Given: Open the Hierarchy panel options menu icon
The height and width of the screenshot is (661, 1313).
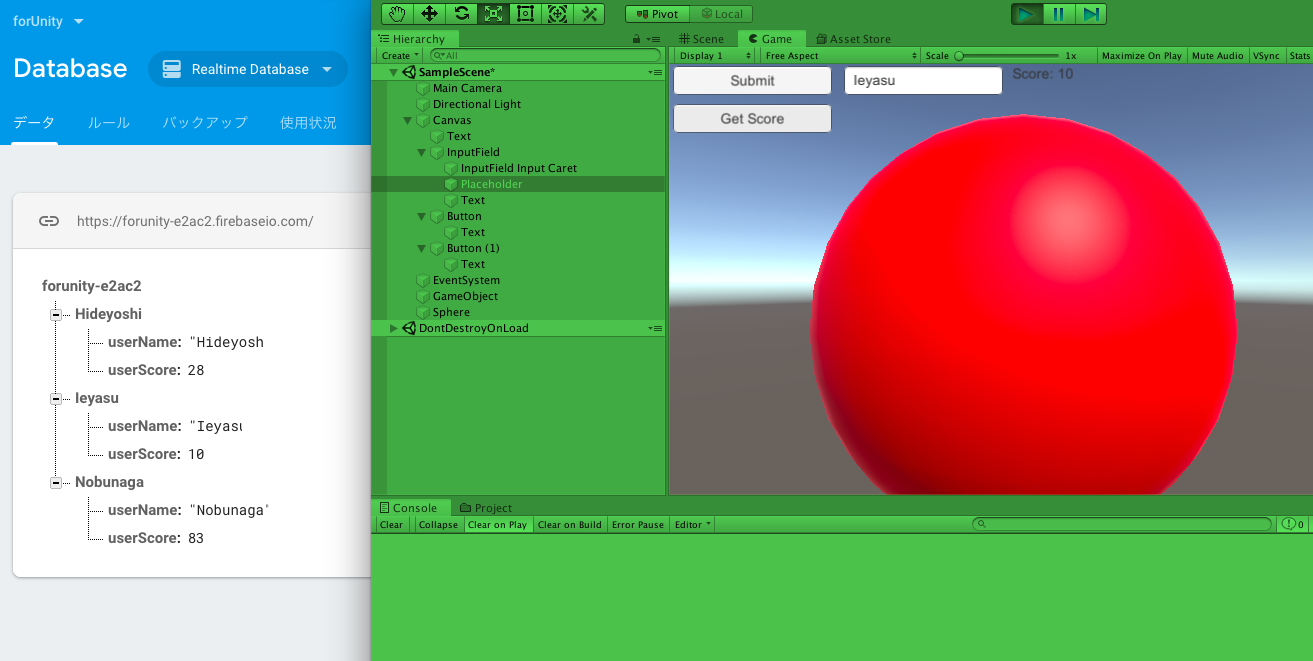Looking at the screenshot, I should pos(654,39).
